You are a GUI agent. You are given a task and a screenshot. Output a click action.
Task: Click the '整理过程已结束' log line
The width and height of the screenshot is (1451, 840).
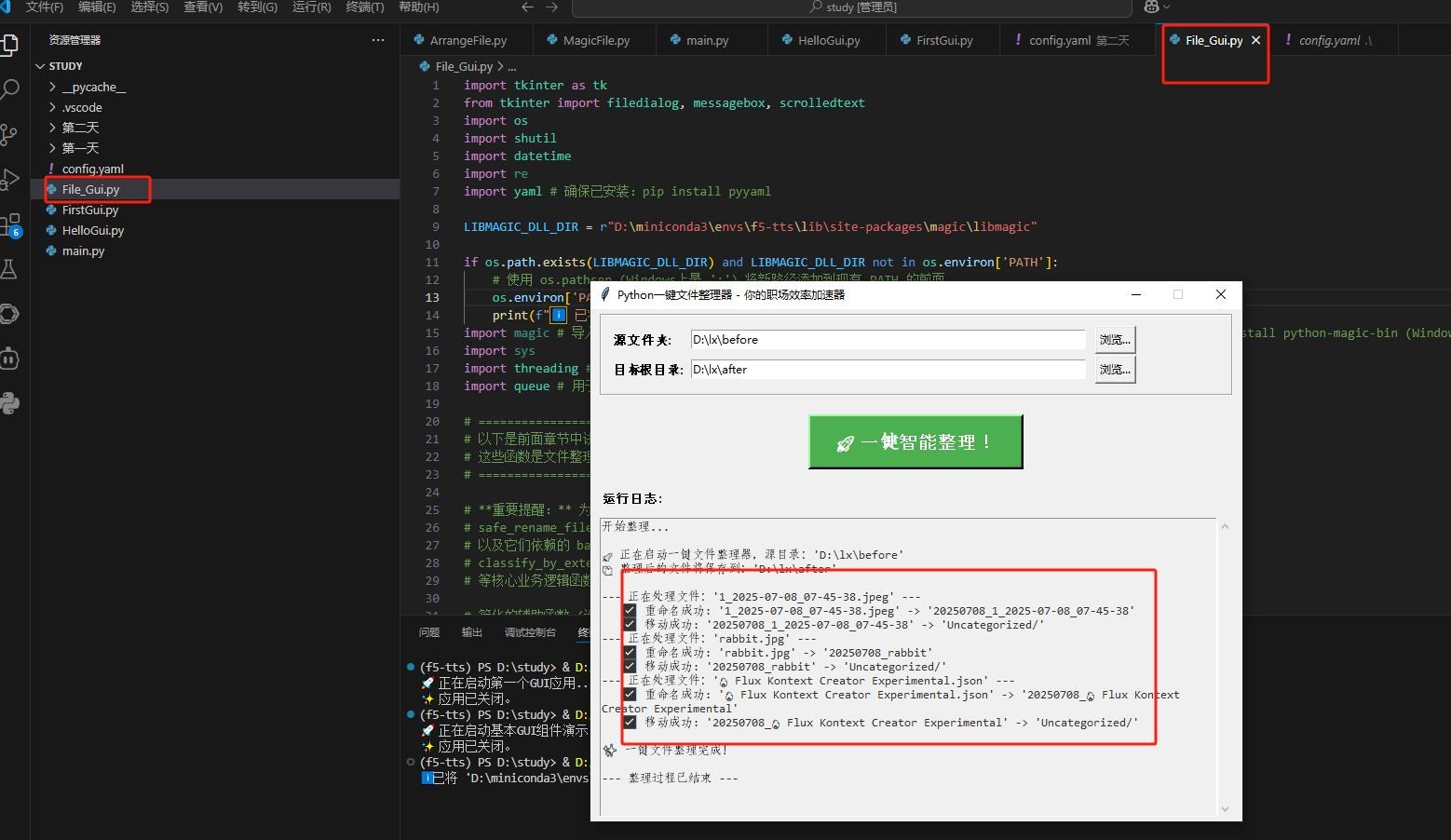(x=670, y=778)
